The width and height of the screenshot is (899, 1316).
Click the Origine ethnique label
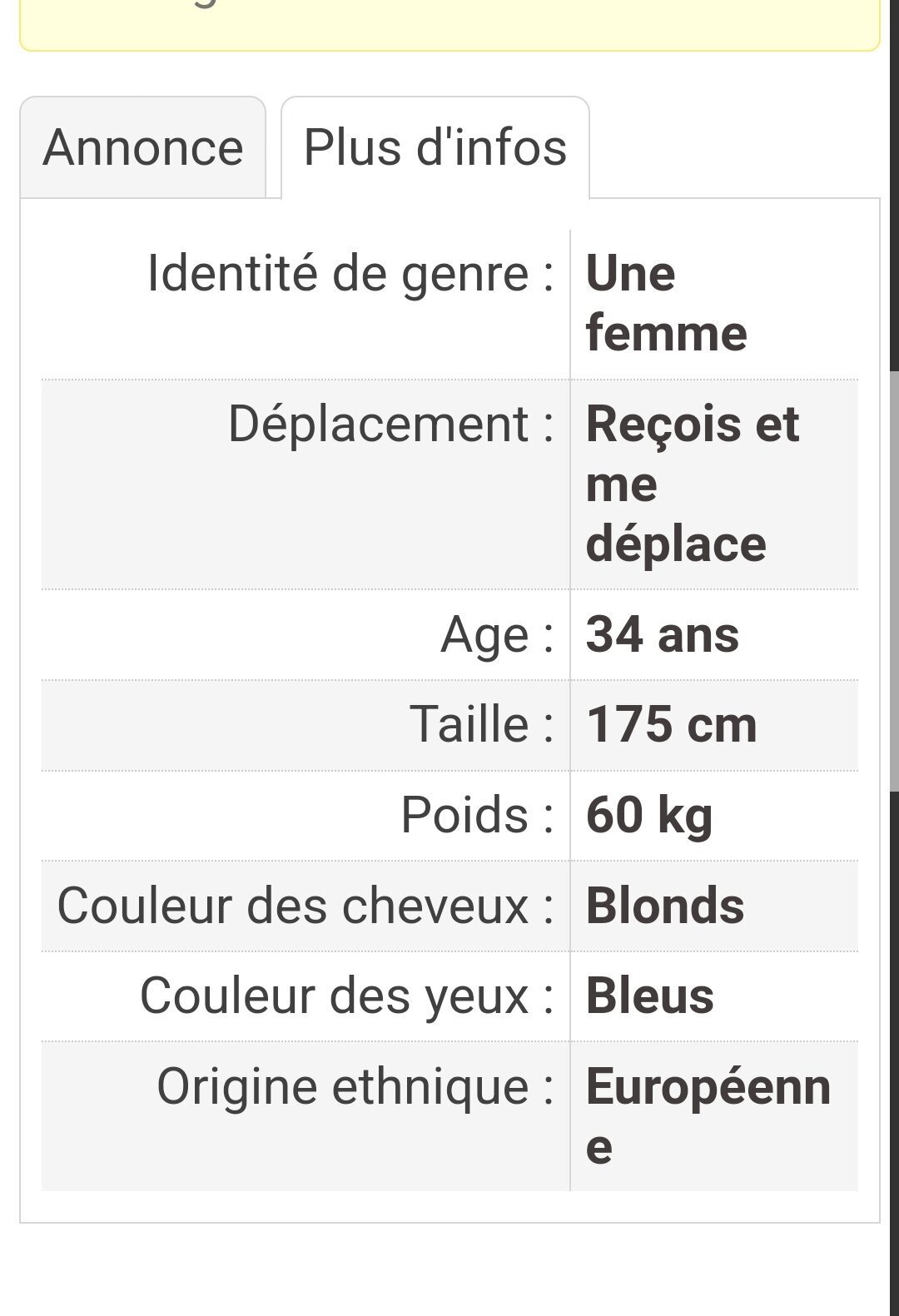tap(355, 1086)
